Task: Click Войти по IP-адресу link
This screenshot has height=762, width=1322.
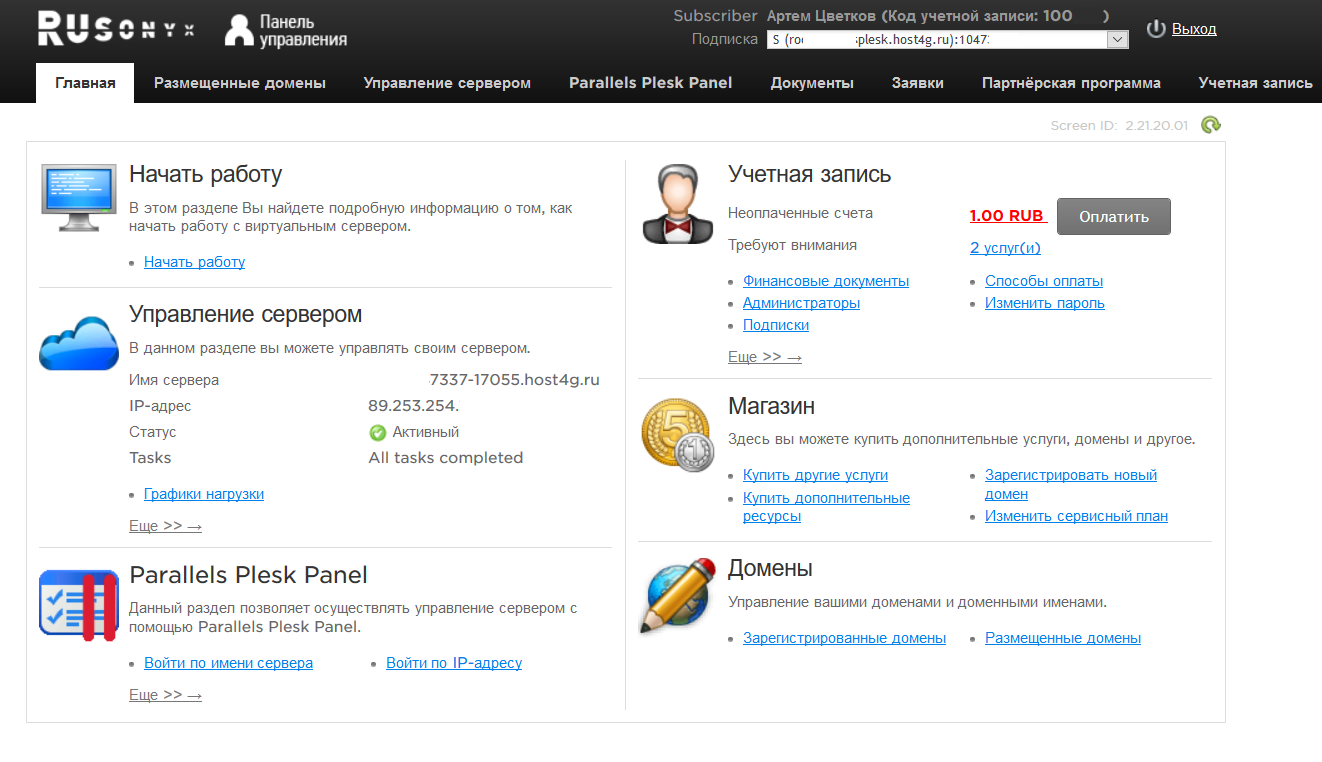Action: point(454,663)
